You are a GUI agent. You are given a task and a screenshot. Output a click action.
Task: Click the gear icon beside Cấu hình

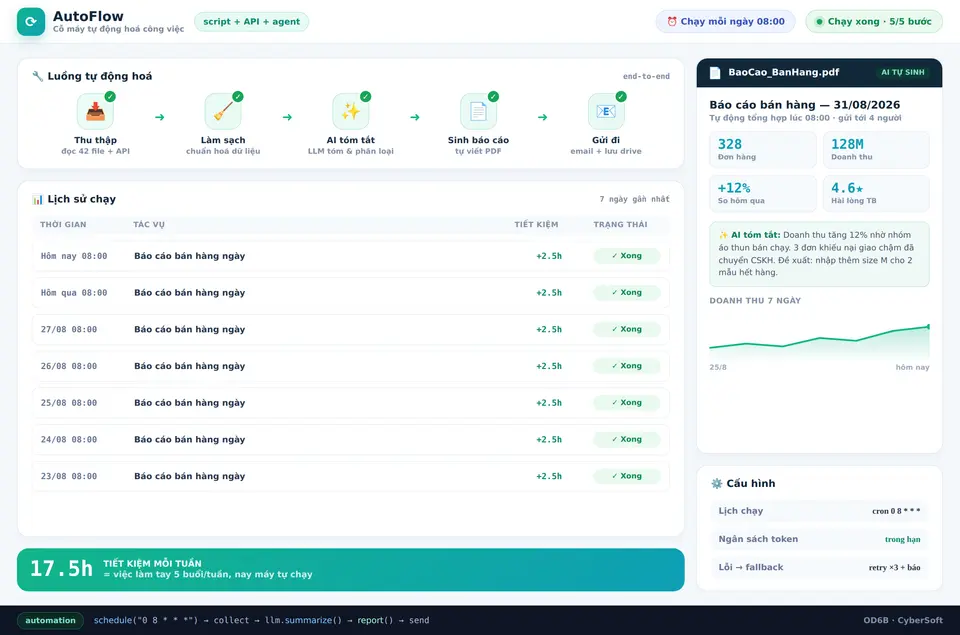coord(716,484)
